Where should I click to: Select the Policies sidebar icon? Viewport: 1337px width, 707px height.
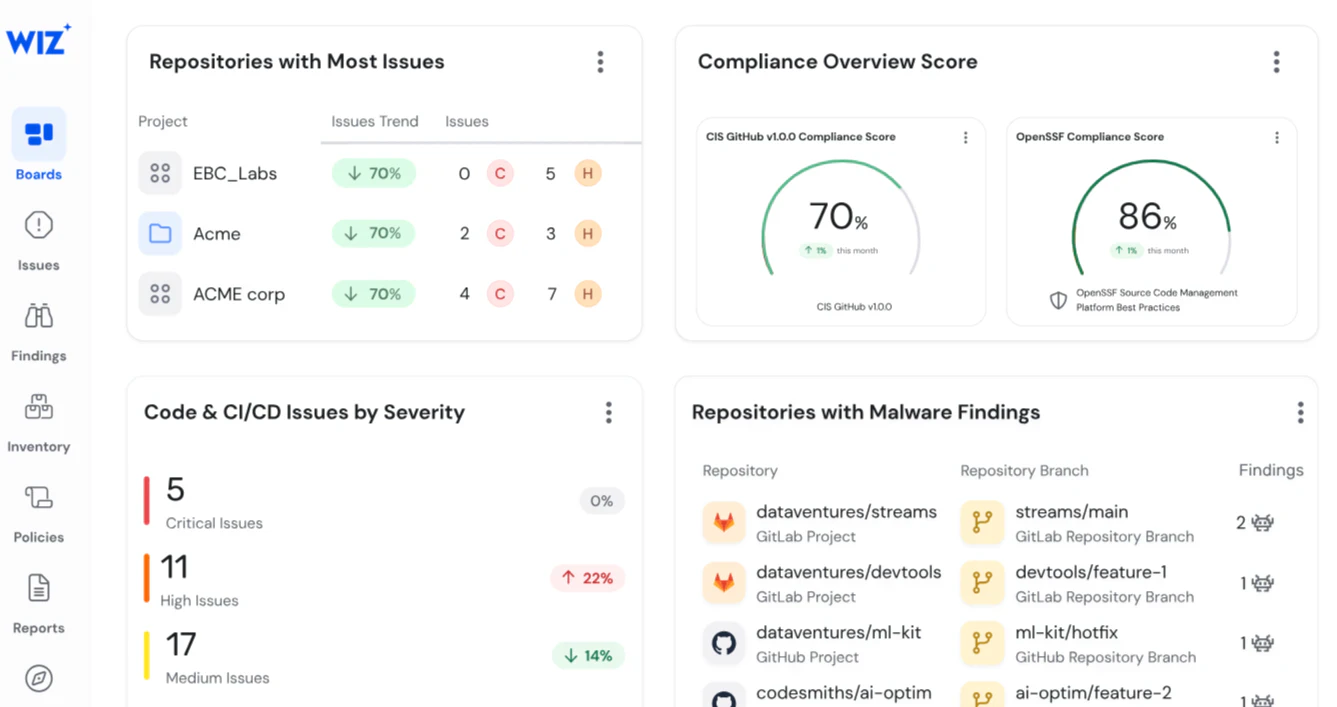pos(38,498)
